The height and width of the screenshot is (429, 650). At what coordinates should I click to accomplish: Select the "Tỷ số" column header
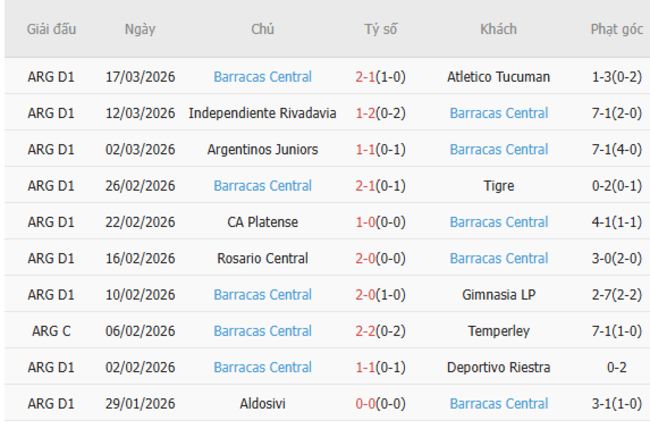(380, 29)
